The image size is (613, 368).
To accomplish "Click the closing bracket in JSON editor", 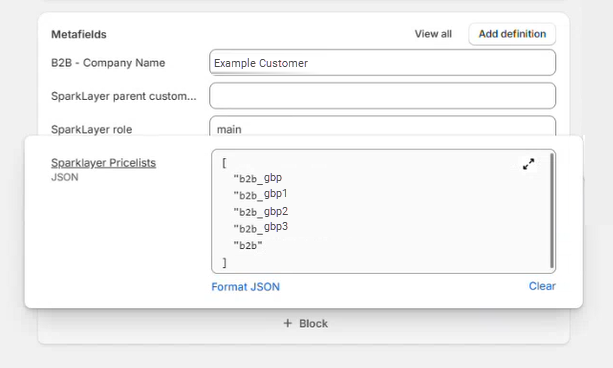I will click(x=224, y=262).
